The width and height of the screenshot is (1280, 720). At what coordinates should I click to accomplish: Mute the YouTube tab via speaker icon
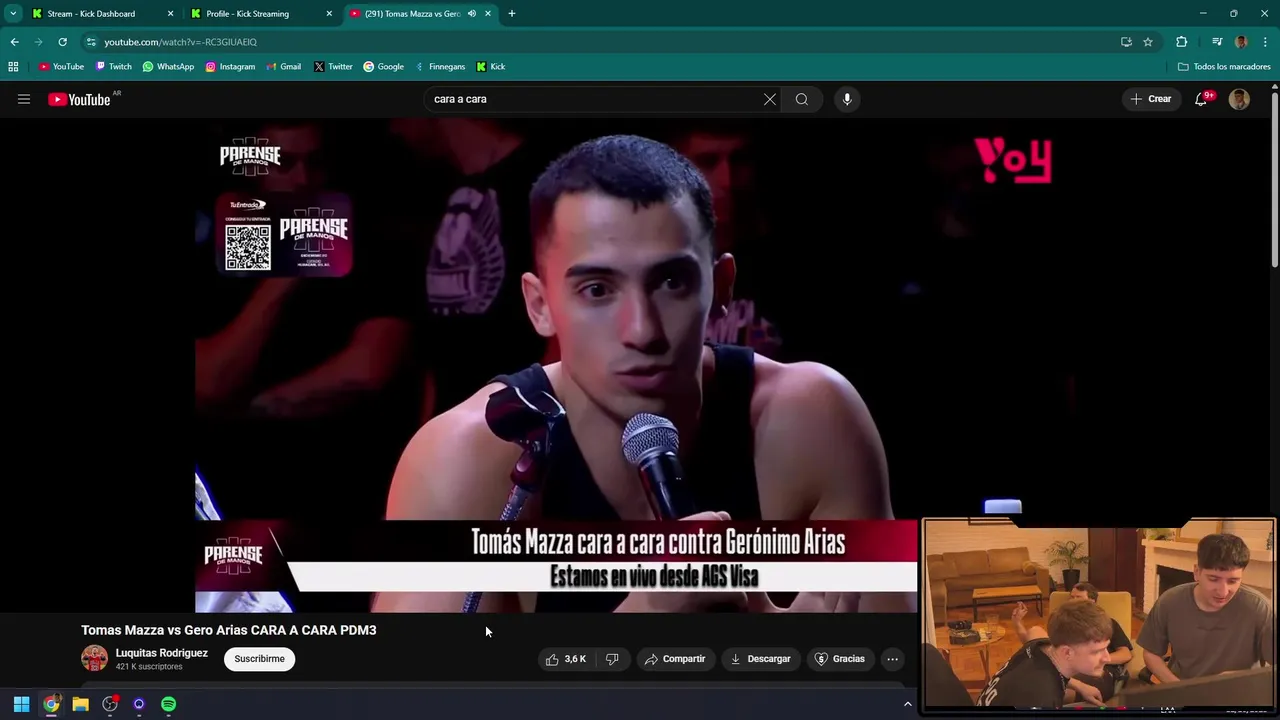coord(472,13)
